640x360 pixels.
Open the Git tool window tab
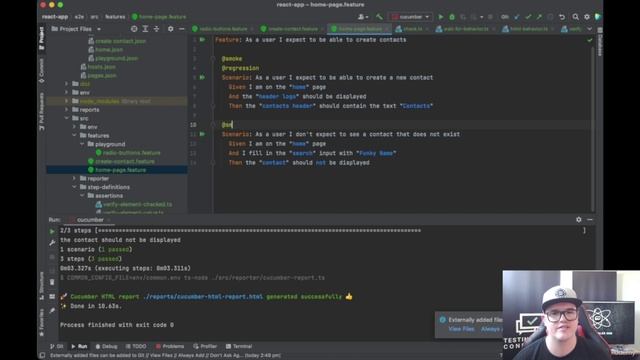(57, 346)
